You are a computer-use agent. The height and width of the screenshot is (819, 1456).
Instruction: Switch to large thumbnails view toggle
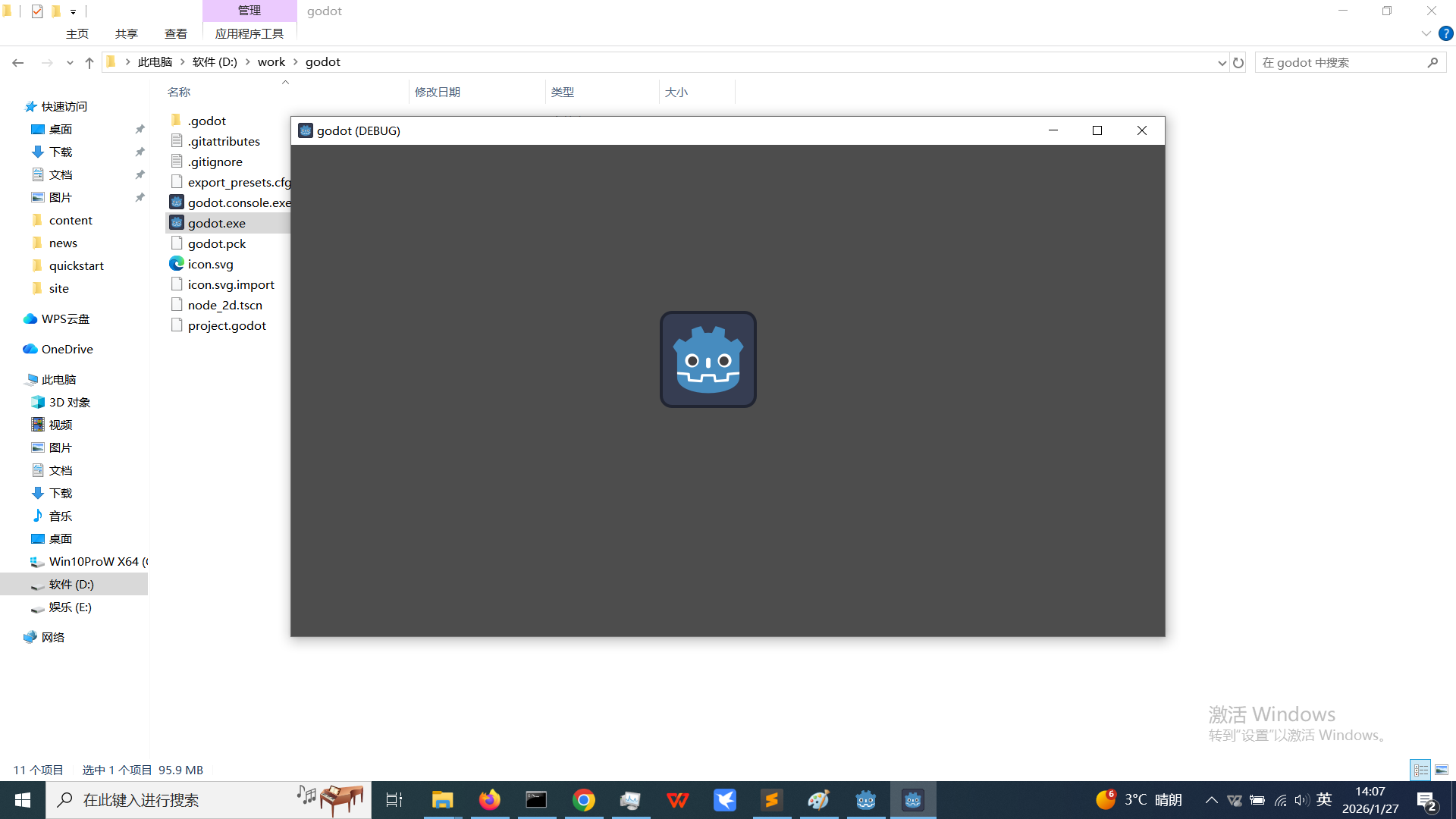1442,770
